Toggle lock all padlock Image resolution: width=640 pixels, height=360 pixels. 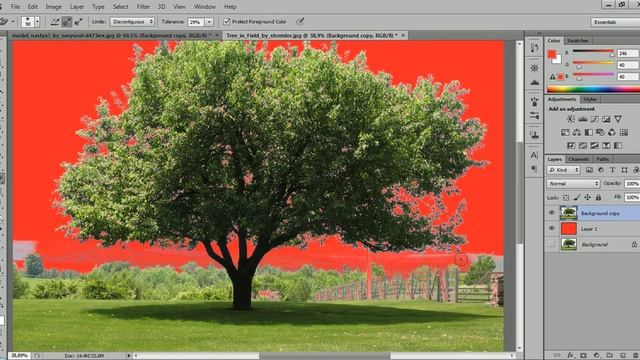click(x=598, y=198)
